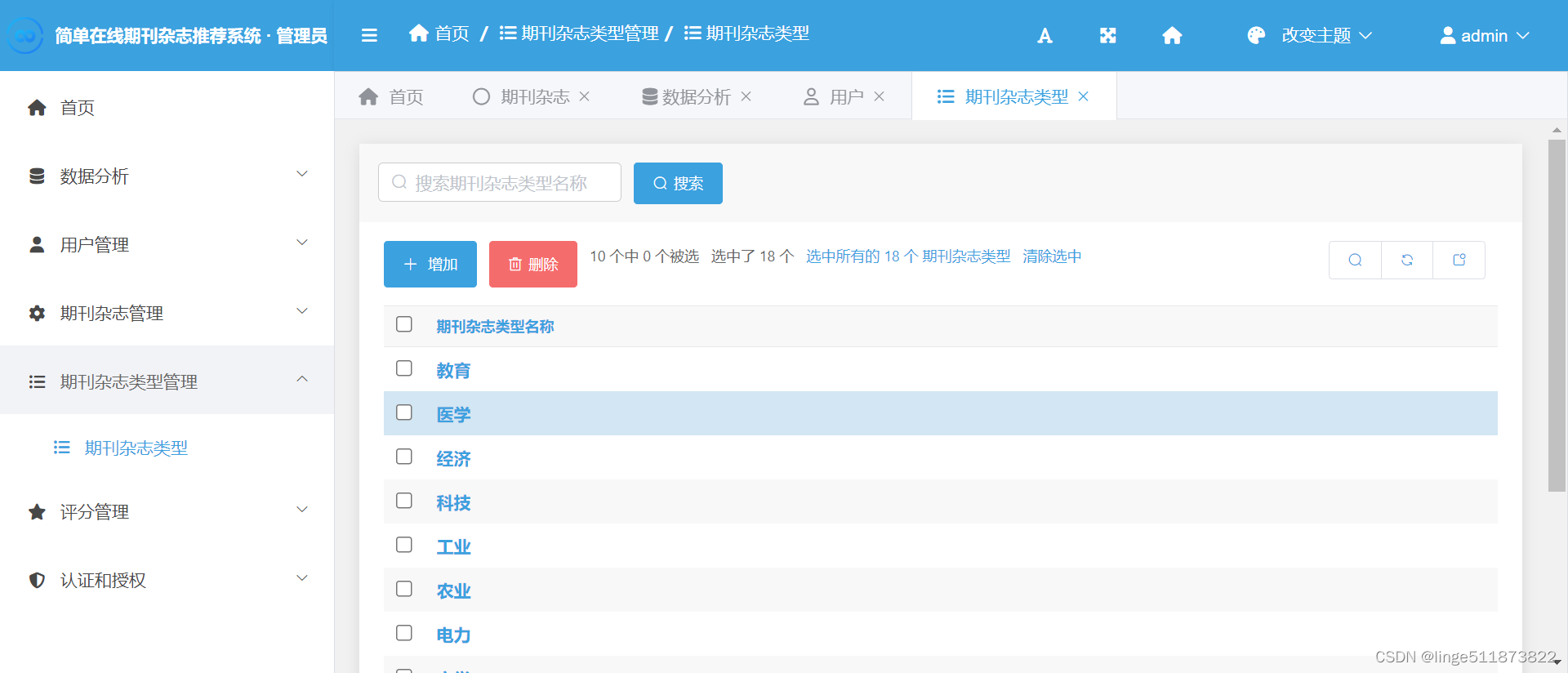Click the 增加 add button
Image resolution: width=1568 pixels, height=673 pixels.
430,264
